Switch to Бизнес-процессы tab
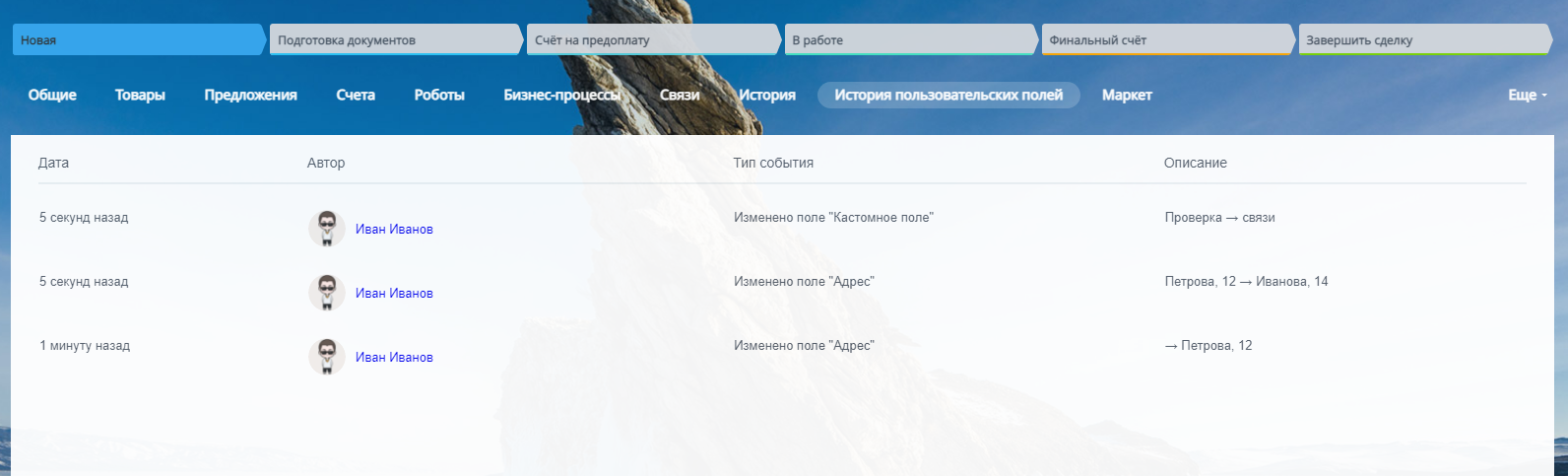Screen dimensions: 1568x476 (561, 96)
